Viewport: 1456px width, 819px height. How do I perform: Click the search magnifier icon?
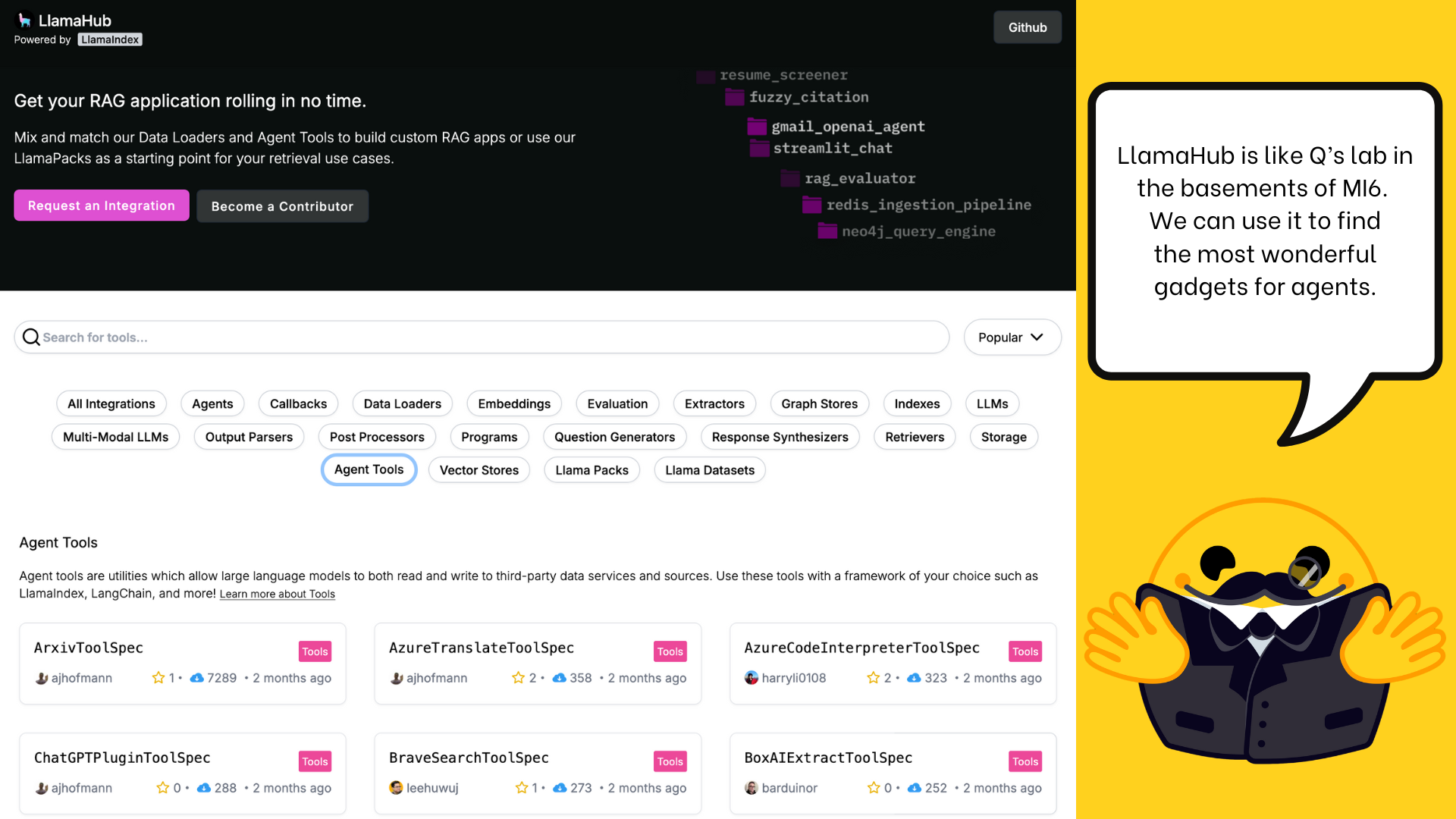click(31, 337)
